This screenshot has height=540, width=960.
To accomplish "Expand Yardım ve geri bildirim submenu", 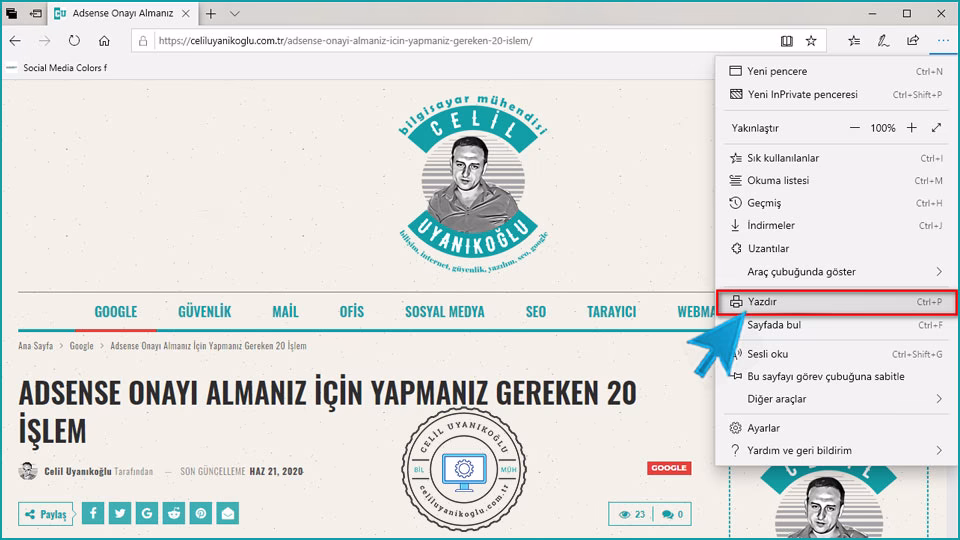I will [x=836, y=451].
